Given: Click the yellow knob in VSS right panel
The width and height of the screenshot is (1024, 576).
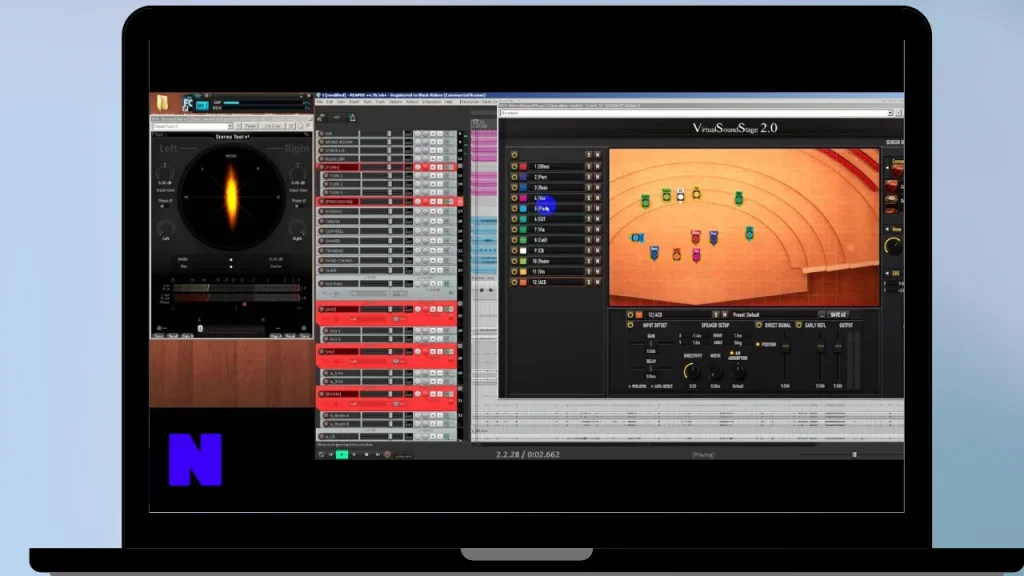Looking at the screenshot, I should tap(893, 246).
